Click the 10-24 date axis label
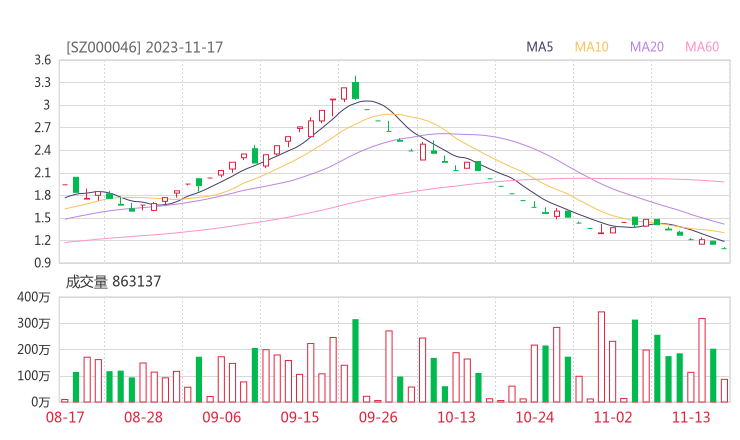The width and height of the screenshot is (740, 440). [535, 417]
